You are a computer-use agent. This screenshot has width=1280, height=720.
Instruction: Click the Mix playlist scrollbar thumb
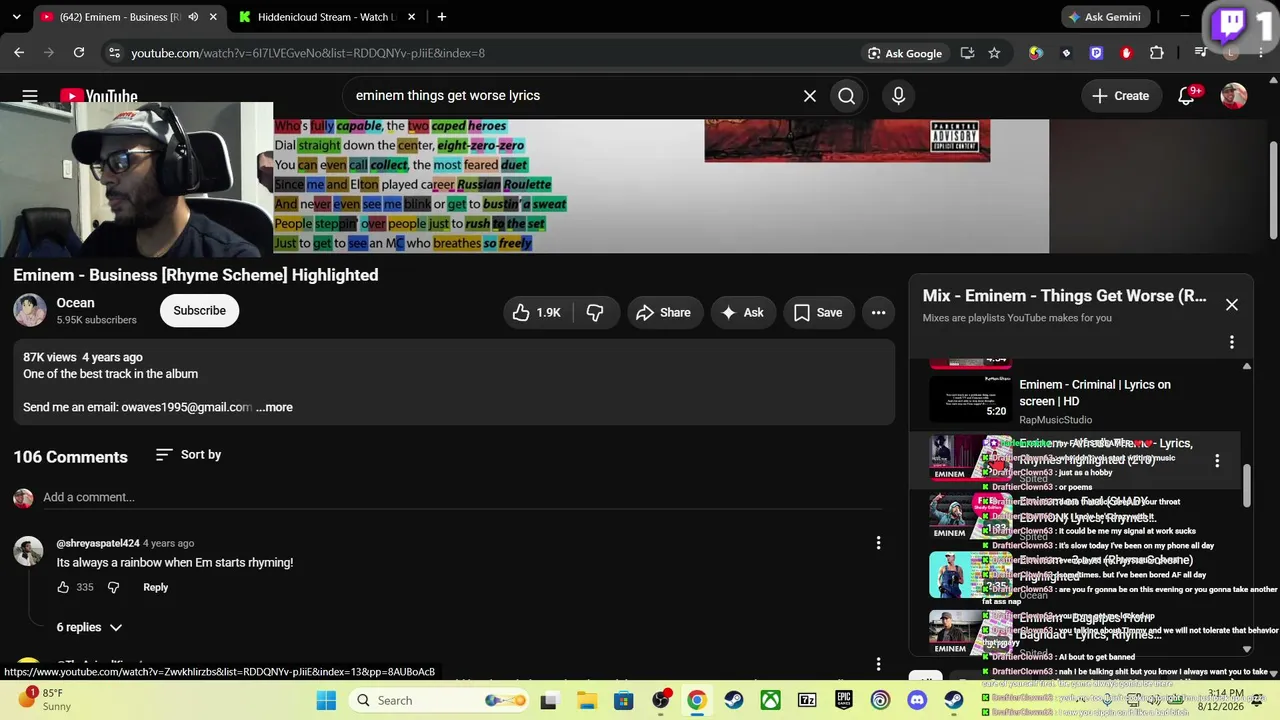1246,485
